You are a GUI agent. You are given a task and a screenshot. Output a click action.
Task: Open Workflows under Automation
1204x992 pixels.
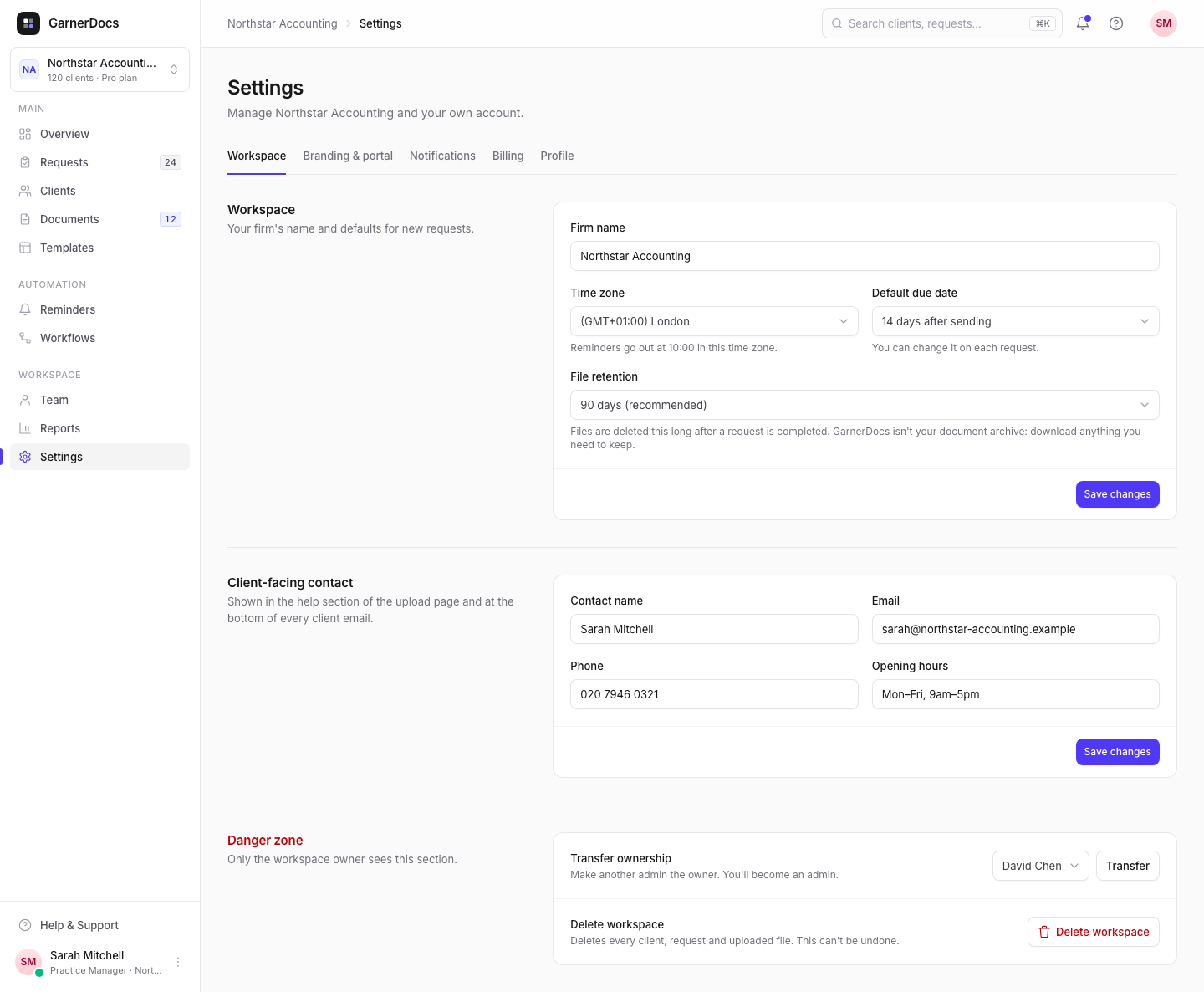point(99,338)
